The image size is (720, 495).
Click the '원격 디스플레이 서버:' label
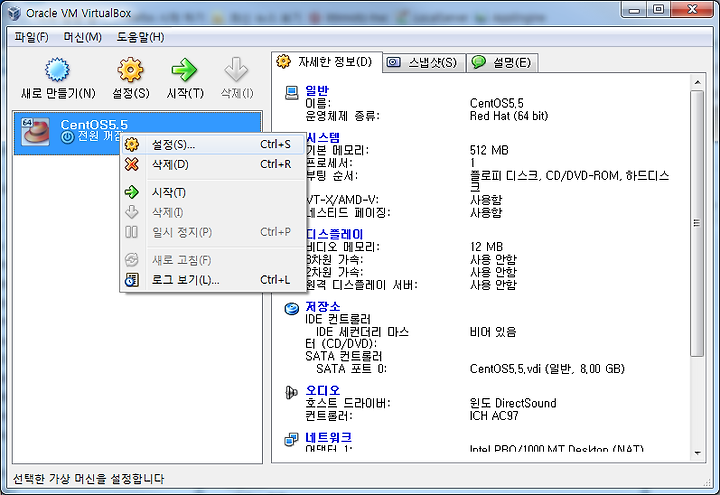(x=361, y=285)
